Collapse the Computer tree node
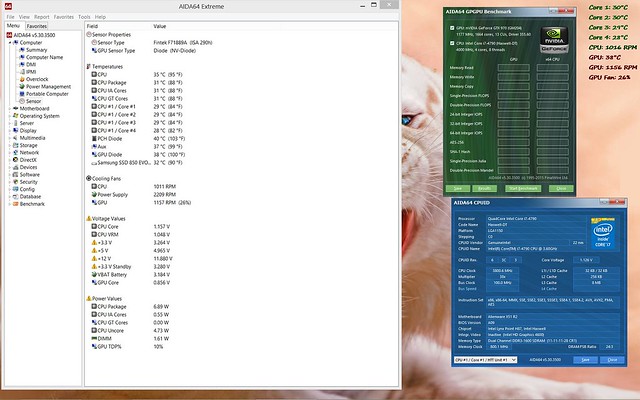This screenshot has width=640, height=400. (10, 42)
